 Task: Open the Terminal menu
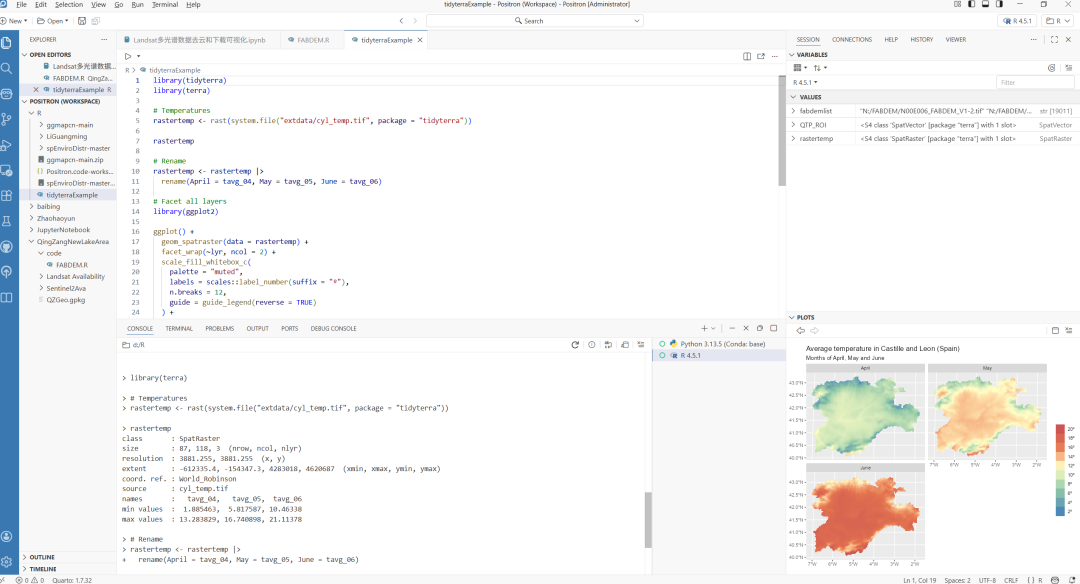(165, 4)
